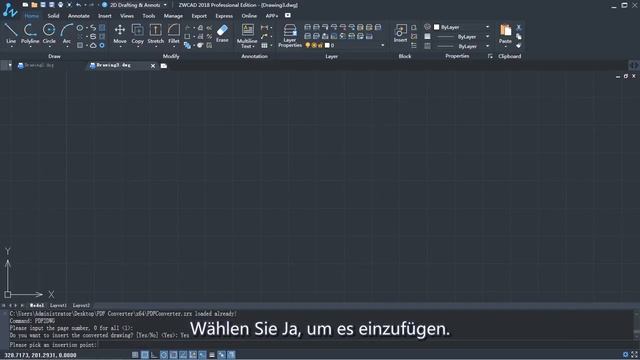640x360 pixels.
Task: Click the ZWCAD application logo
Action: [10, 10]
